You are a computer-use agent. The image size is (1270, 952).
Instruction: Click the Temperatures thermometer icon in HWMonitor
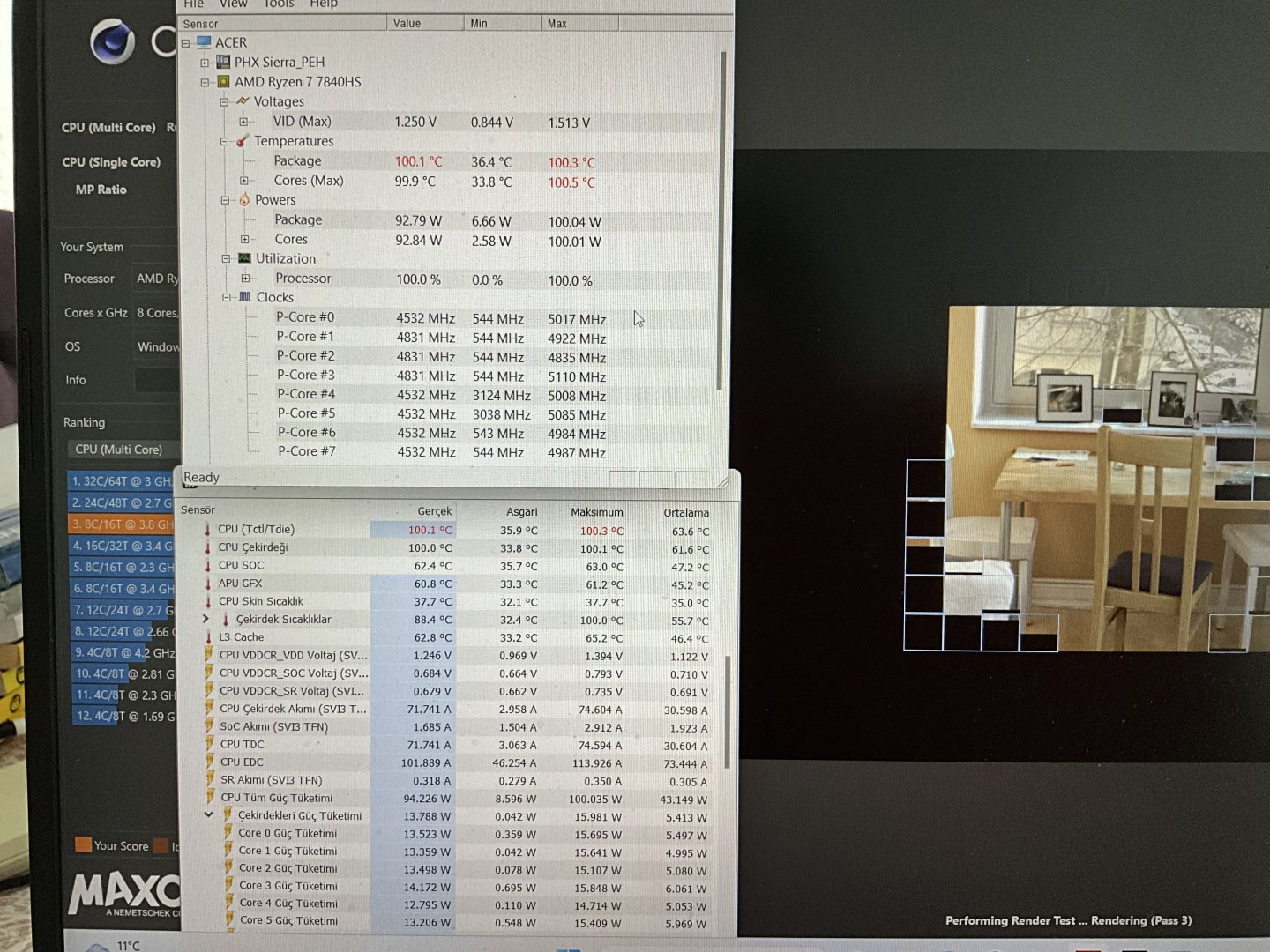click(243, 141)
